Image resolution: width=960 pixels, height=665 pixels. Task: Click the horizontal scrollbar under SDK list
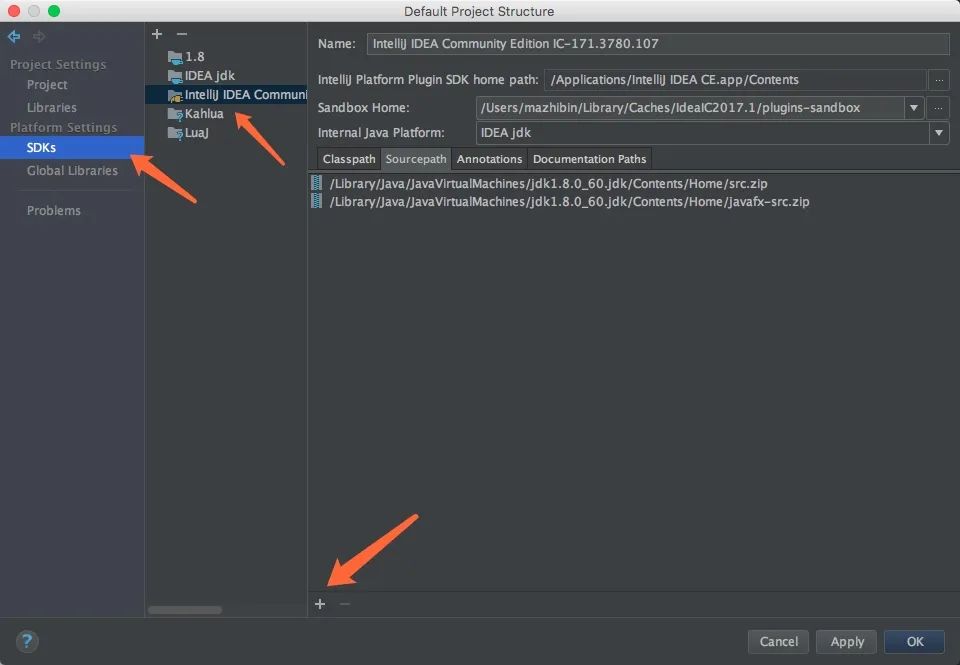(185, 610)
